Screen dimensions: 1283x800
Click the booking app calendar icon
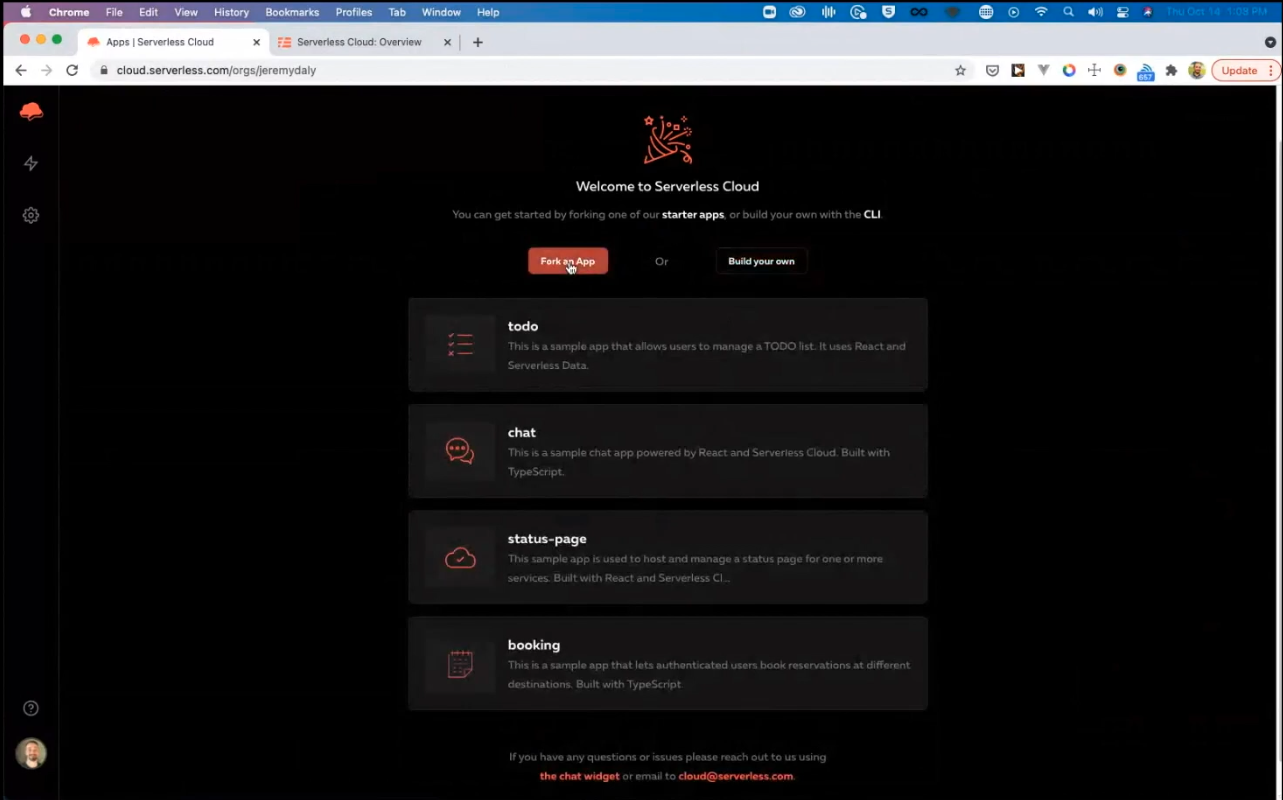459,663
